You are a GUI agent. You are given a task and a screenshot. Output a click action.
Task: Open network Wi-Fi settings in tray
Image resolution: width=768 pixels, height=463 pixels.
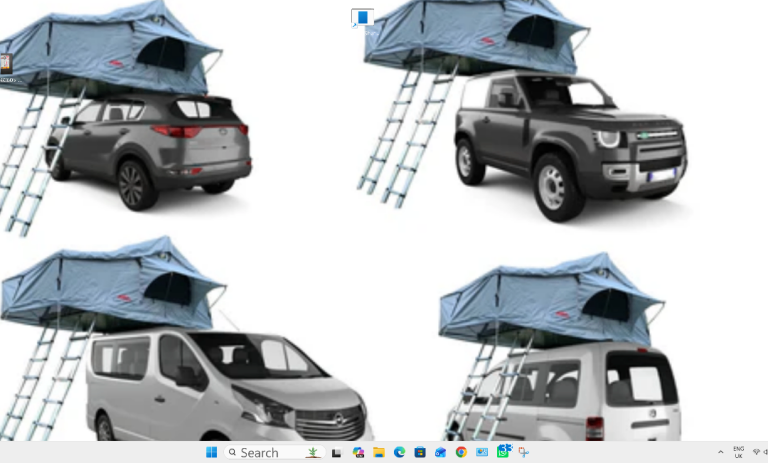[x=756, y=452]
